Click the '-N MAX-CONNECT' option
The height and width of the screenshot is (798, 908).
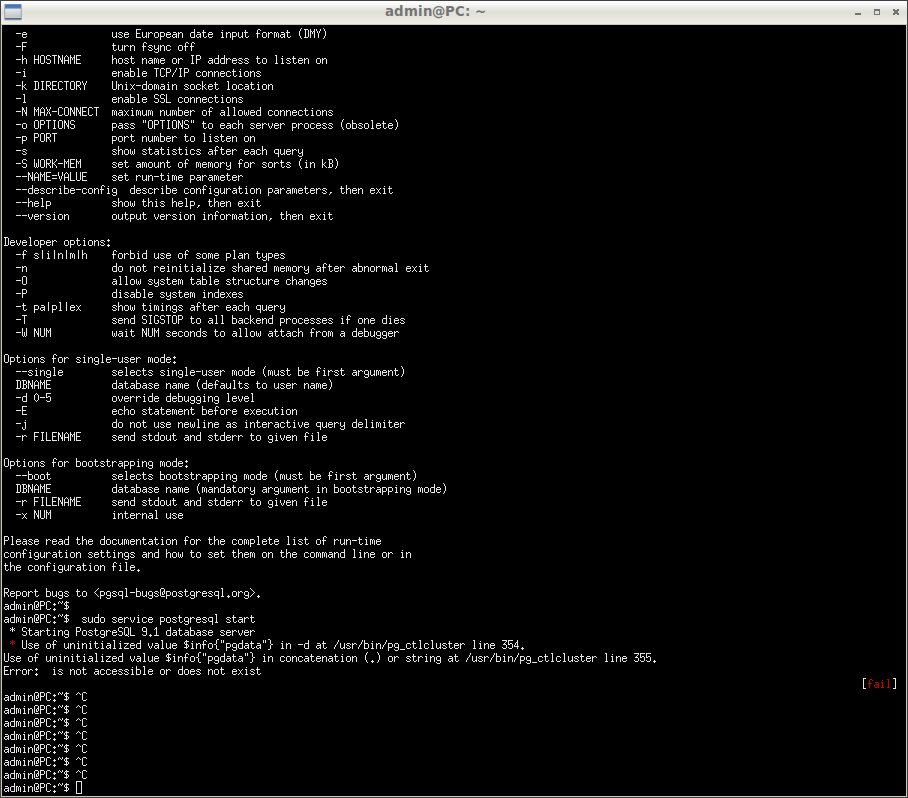click(57, 112)
